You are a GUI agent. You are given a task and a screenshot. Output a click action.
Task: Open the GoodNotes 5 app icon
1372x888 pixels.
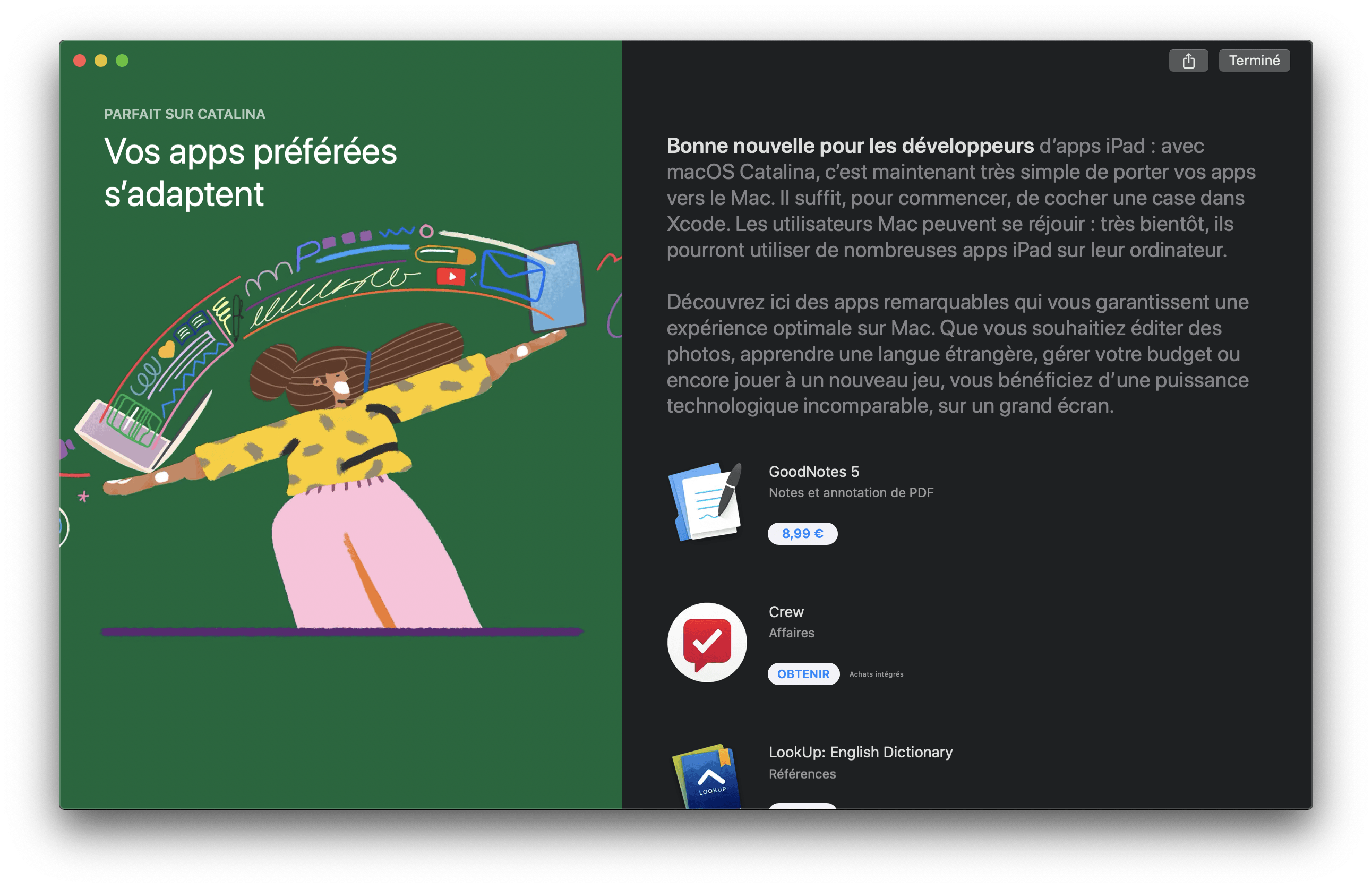point(706,502)
